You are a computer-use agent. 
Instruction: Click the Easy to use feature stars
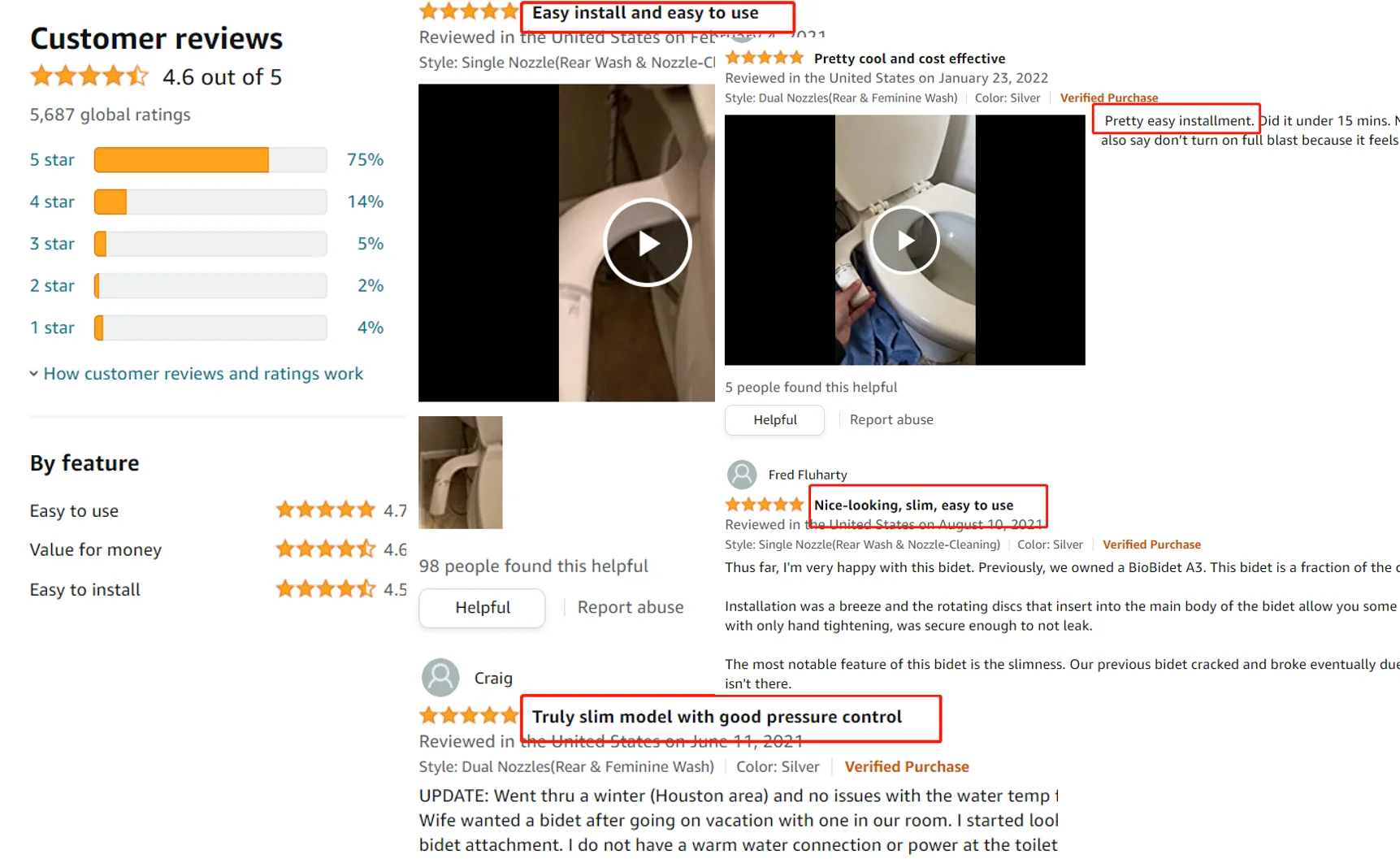click(325, 510)
